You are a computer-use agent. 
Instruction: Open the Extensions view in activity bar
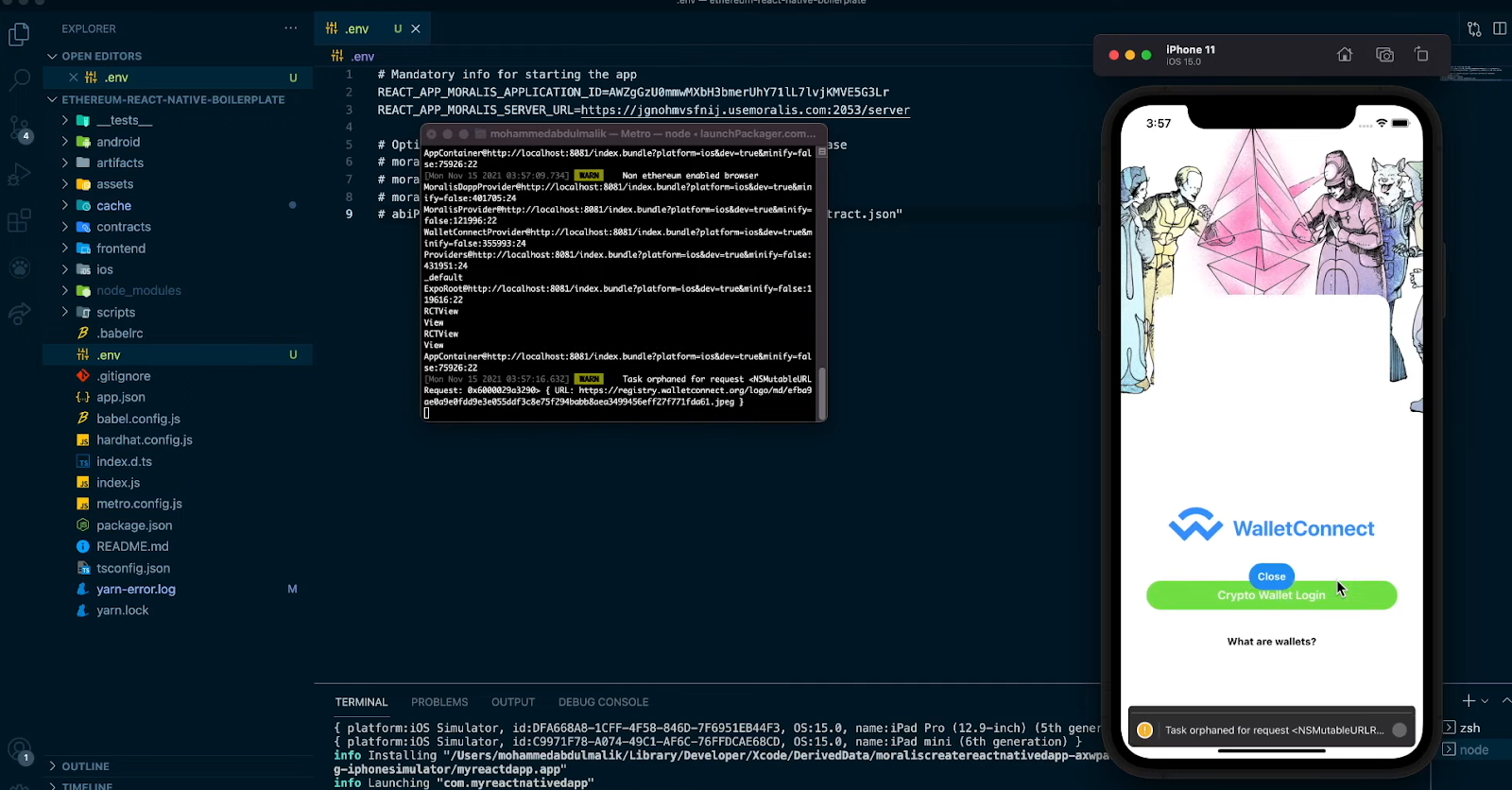click(x=19, y=221)
